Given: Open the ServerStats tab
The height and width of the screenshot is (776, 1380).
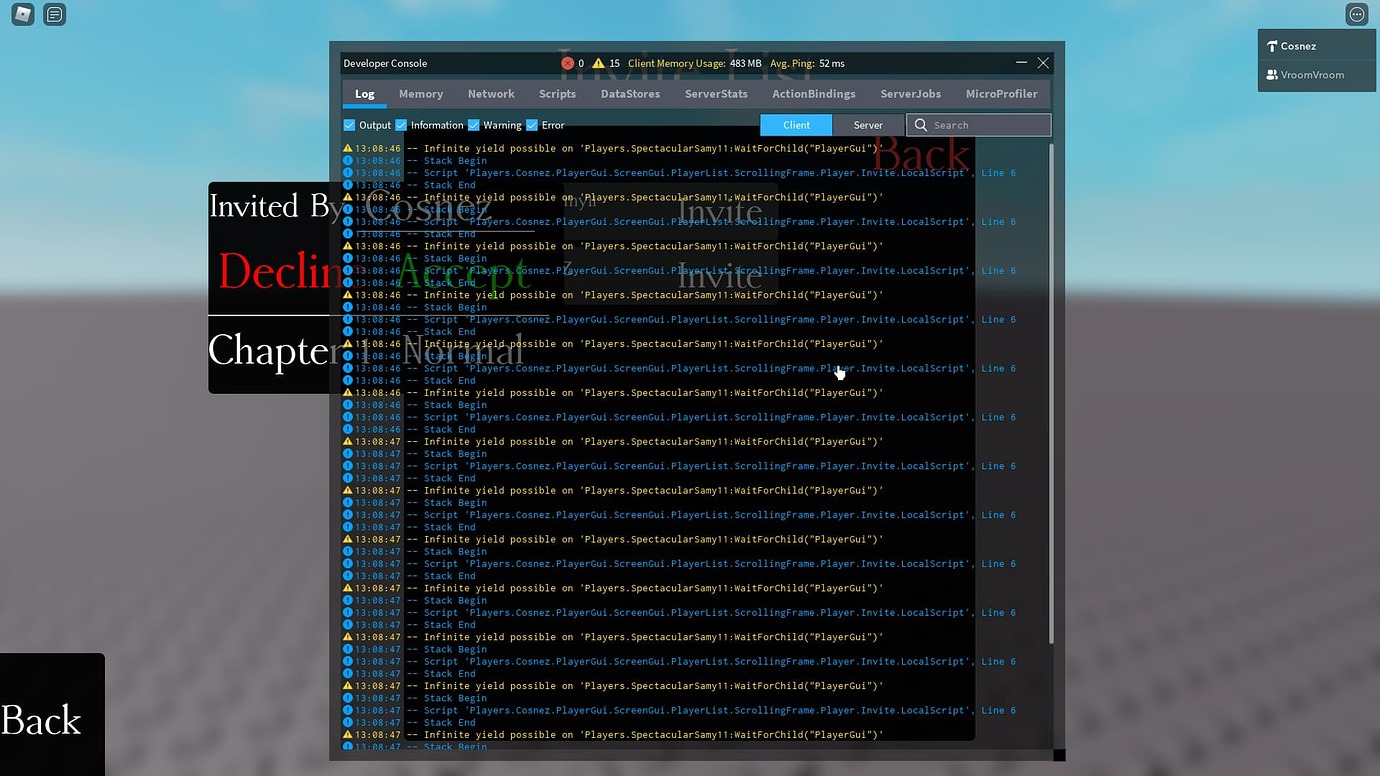Looking at the screenshot, I should click(x=716, y=93).
